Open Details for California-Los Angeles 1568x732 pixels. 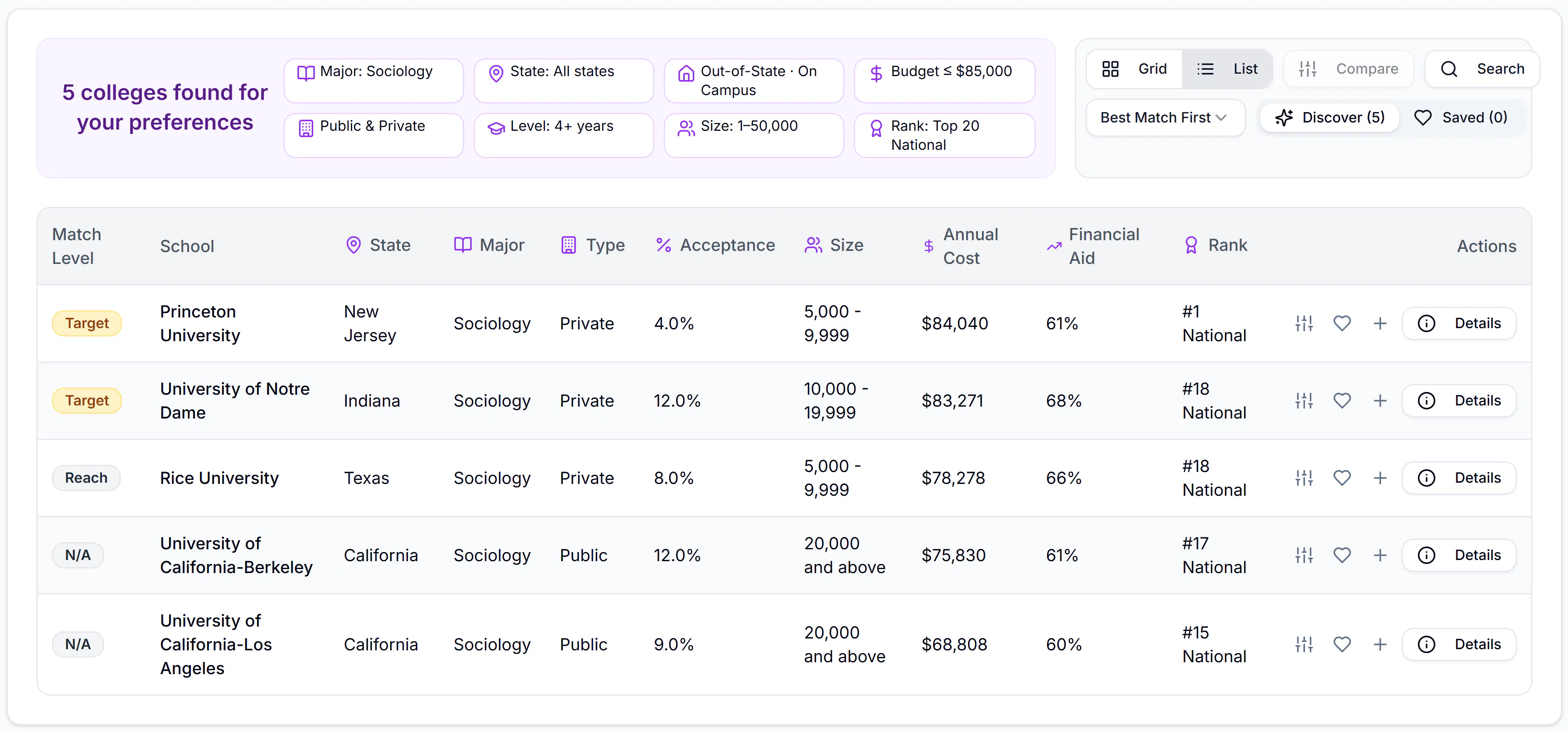[1459, 644]
